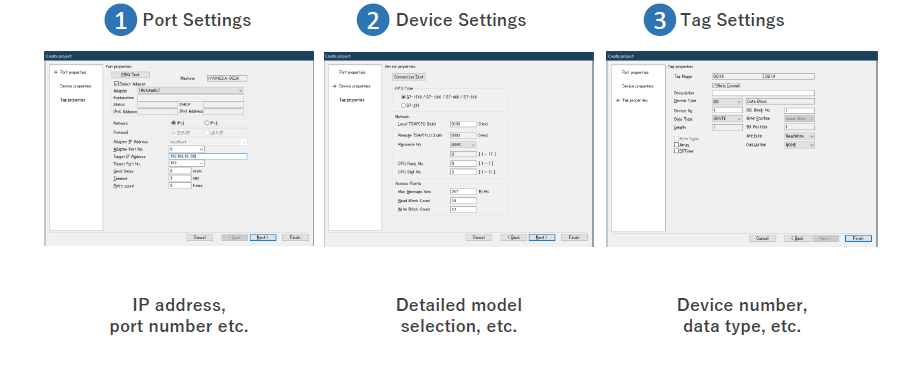The image size is (916, 367).
Task: Open the Attribute dropdown showing ReadWrite
Action: click(799, 136)
